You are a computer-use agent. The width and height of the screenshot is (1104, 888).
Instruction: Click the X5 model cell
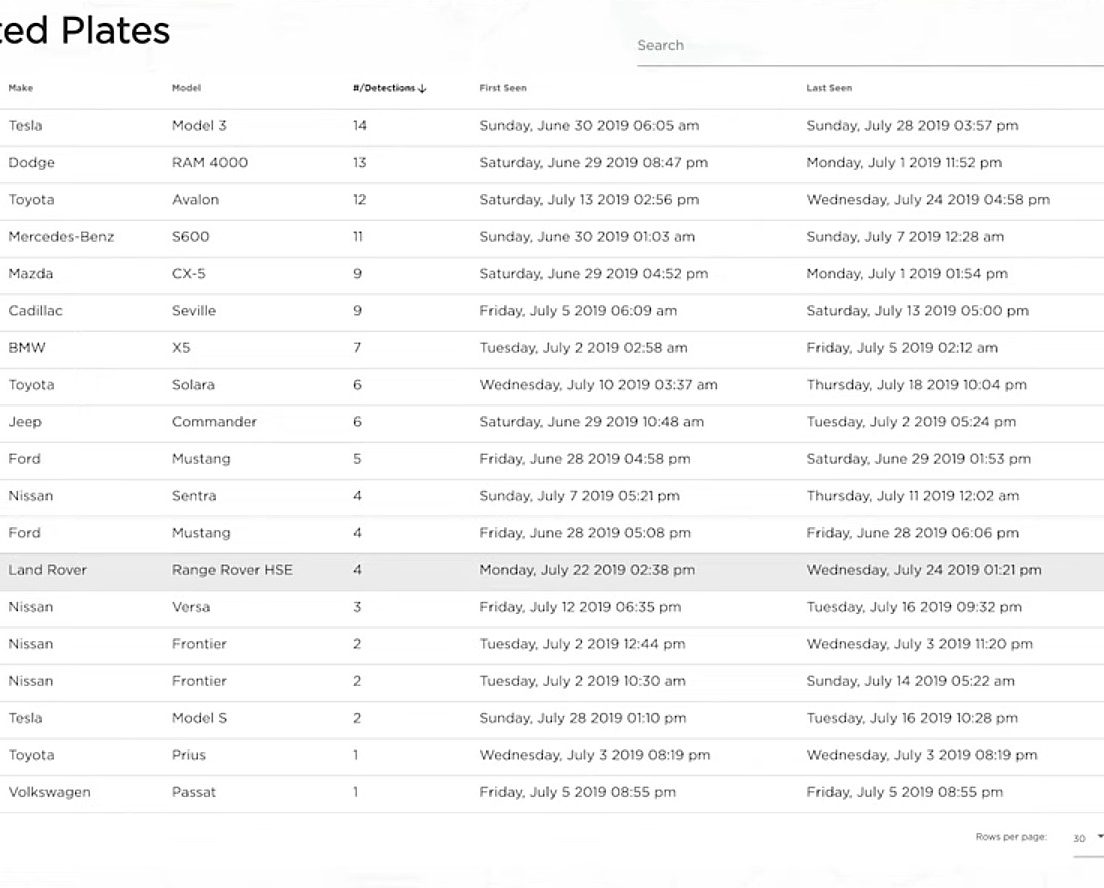click(x=181, y=348)
